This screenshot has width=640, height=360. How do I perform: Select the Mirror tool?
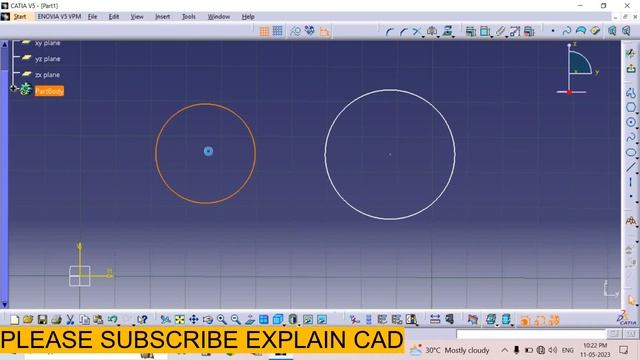[x=432, y=31]
